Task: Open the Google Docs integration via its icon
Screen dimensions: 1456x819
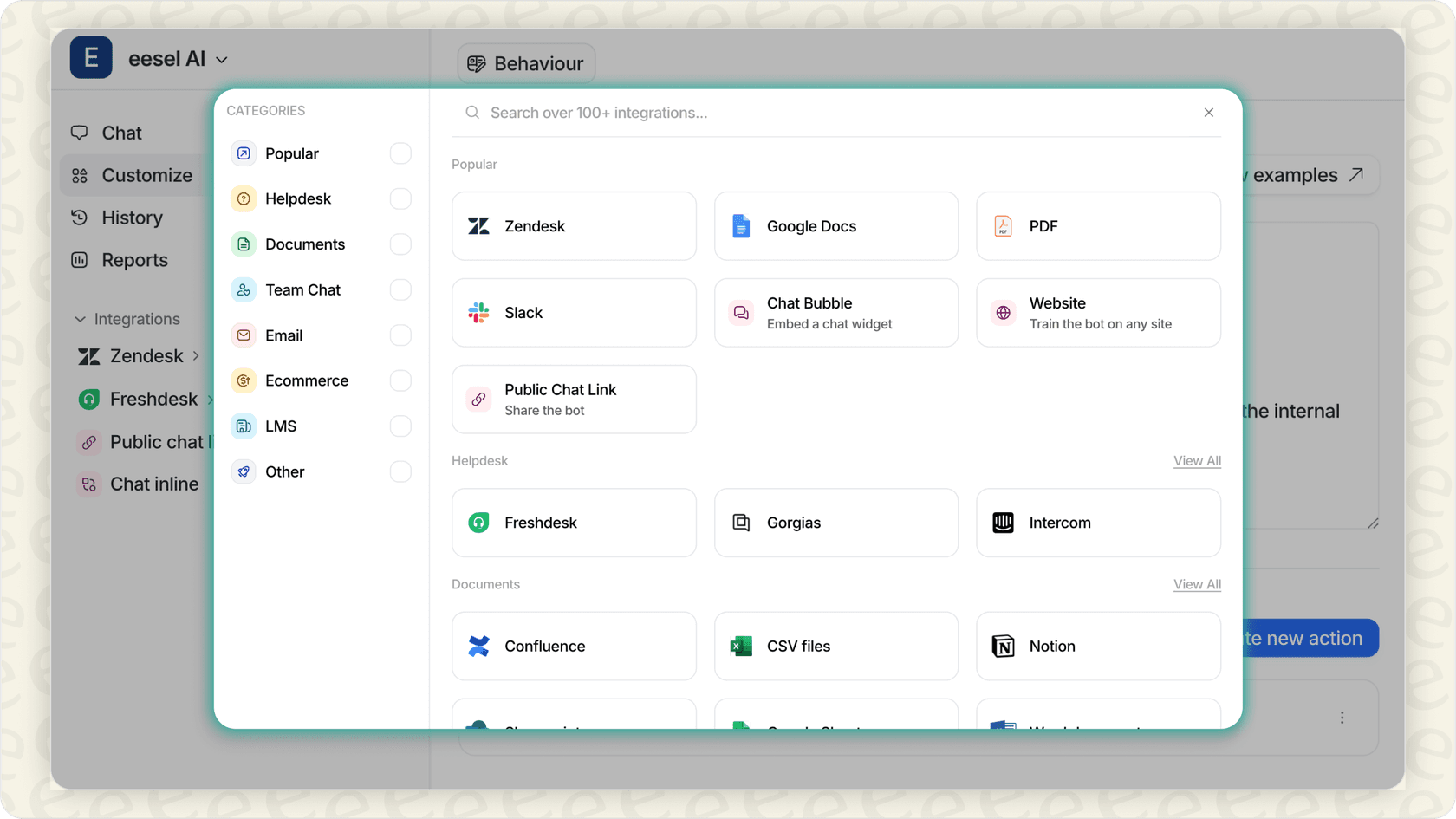Action: (x=741, y=226)
